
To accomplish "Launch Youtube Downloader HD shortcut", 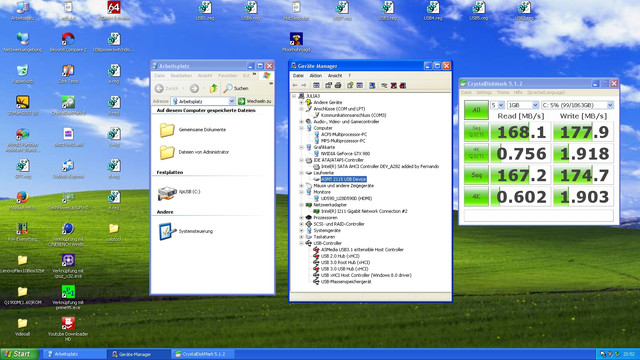I will pos(68,329).
